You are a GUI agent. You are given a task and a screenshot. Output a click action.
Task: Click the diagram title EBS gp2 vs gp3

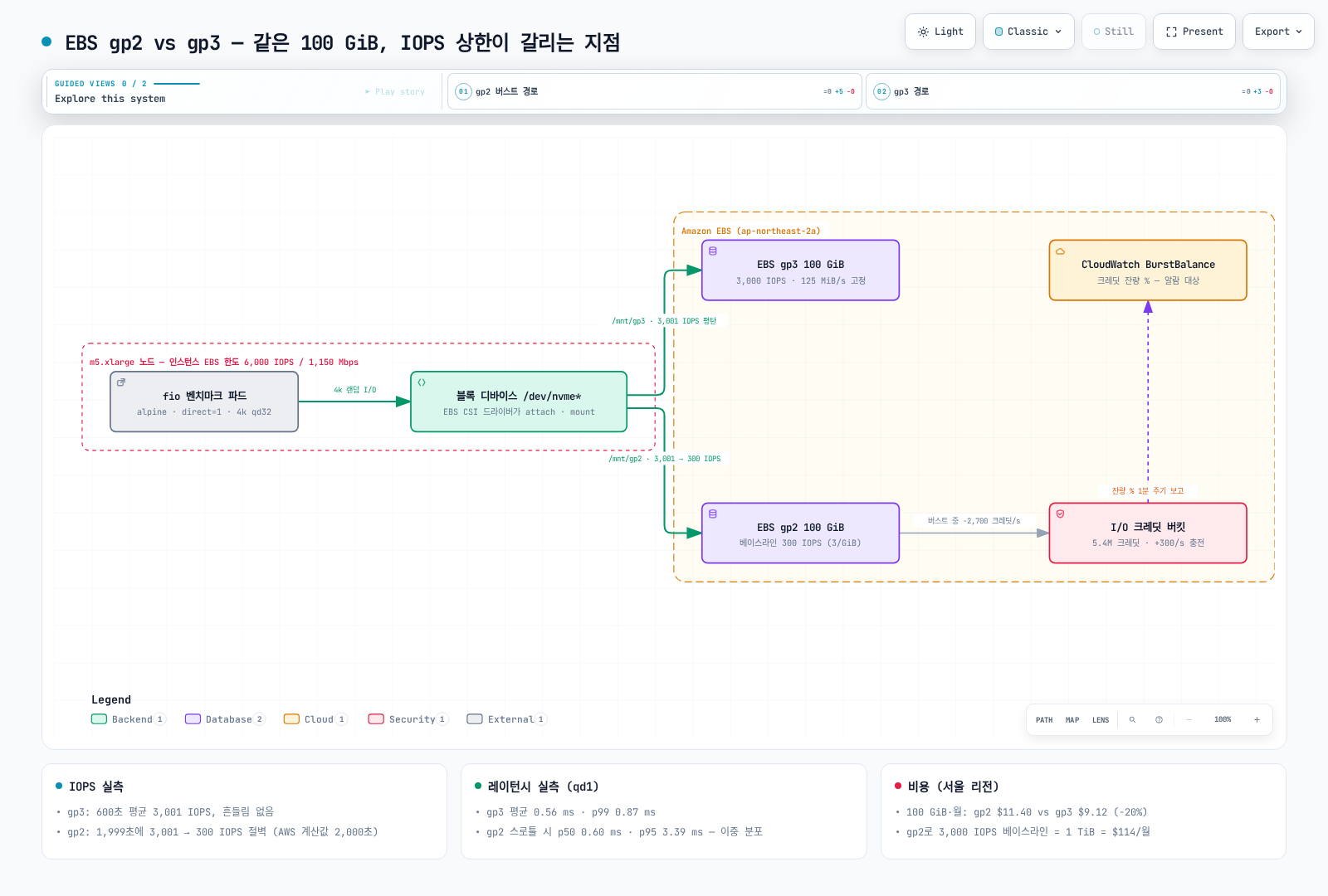[342, 43]
